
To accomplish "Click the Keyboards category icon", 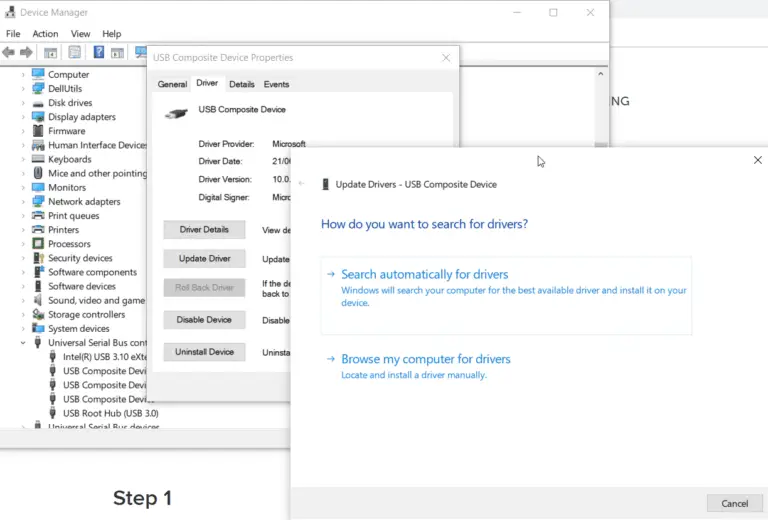I will pyautogui.click(x=38, y=159).
